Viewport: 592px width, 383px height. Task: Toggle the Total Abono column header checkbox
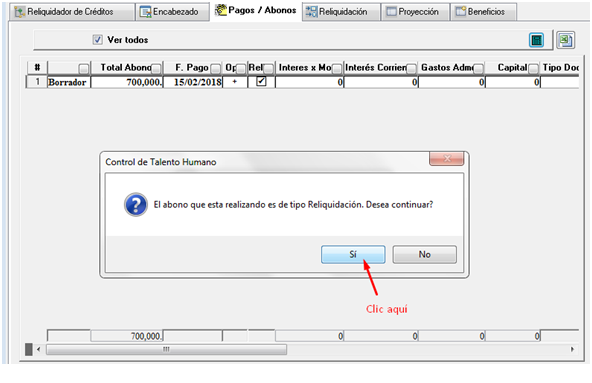156,69
